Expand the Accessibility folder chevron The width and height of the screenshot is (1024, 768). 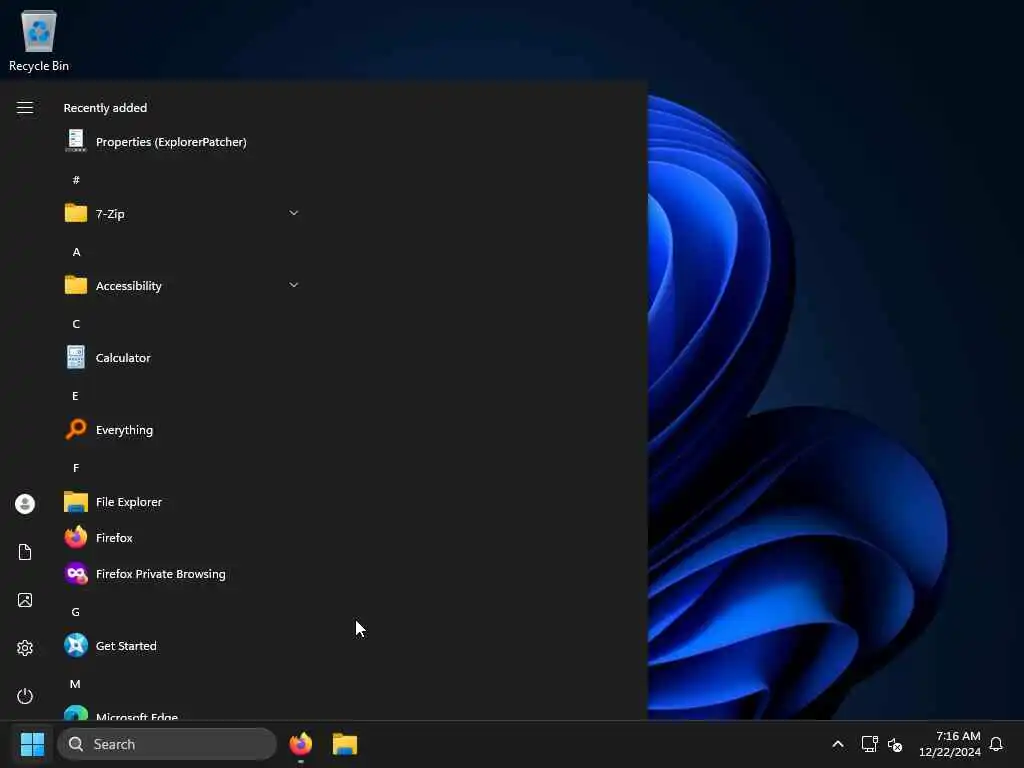(294, 285)
